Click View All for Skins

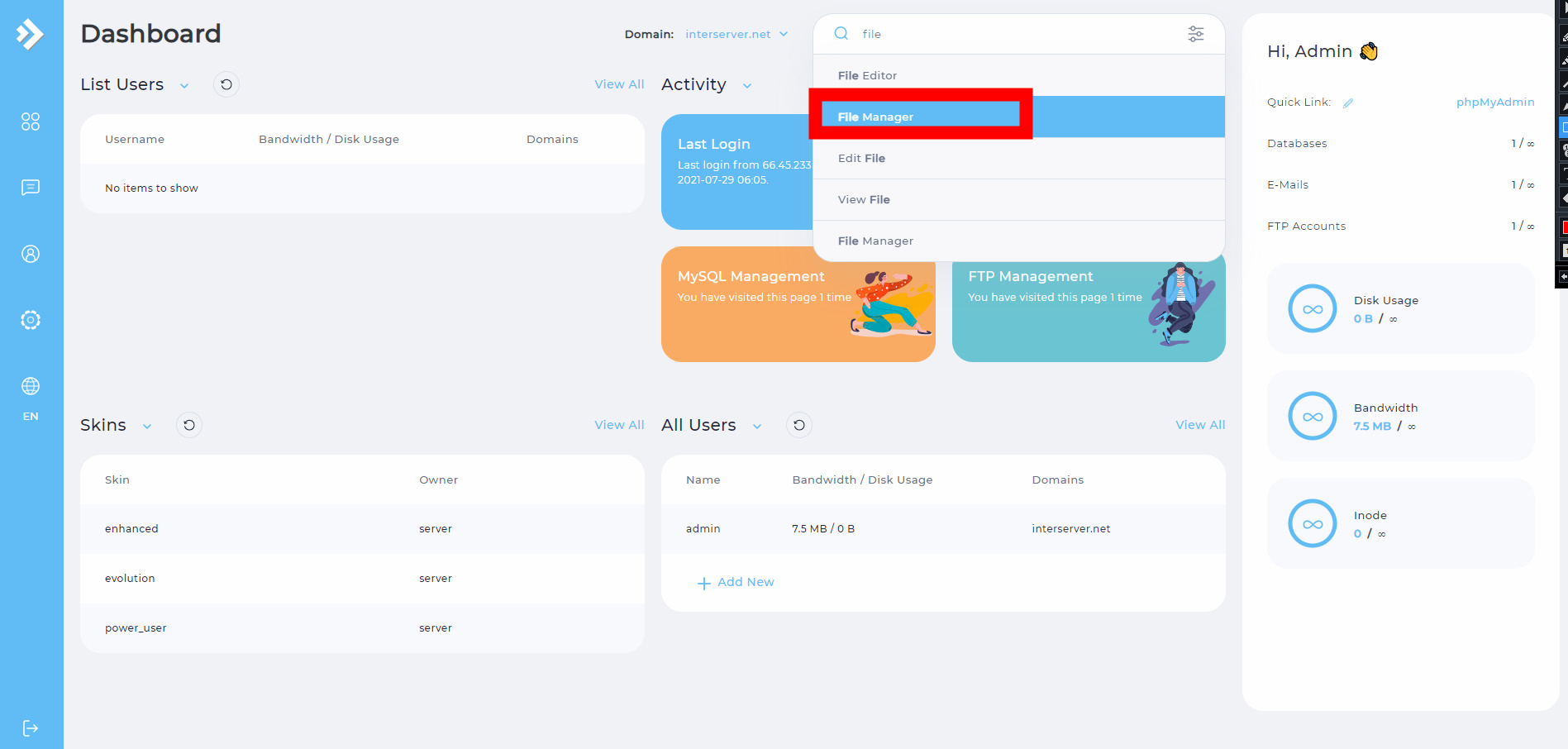pos(619,425)
